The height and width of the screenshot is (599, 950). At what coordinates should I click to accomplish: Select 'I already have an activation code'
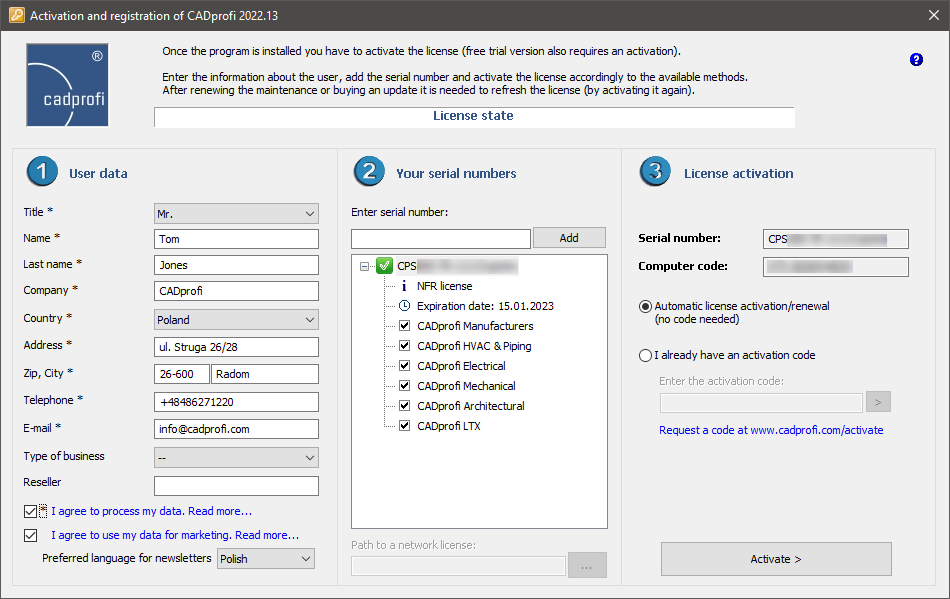click(x=645, y=355)
